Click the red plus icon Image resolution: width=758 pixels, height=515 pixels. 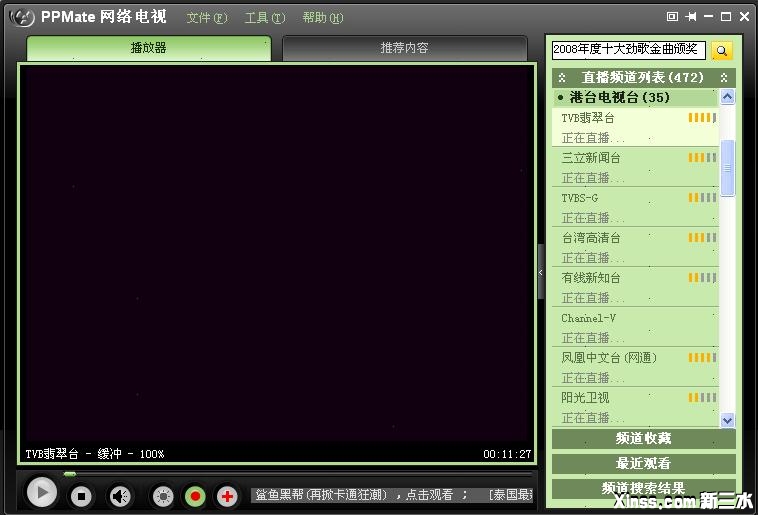[227, 496]
